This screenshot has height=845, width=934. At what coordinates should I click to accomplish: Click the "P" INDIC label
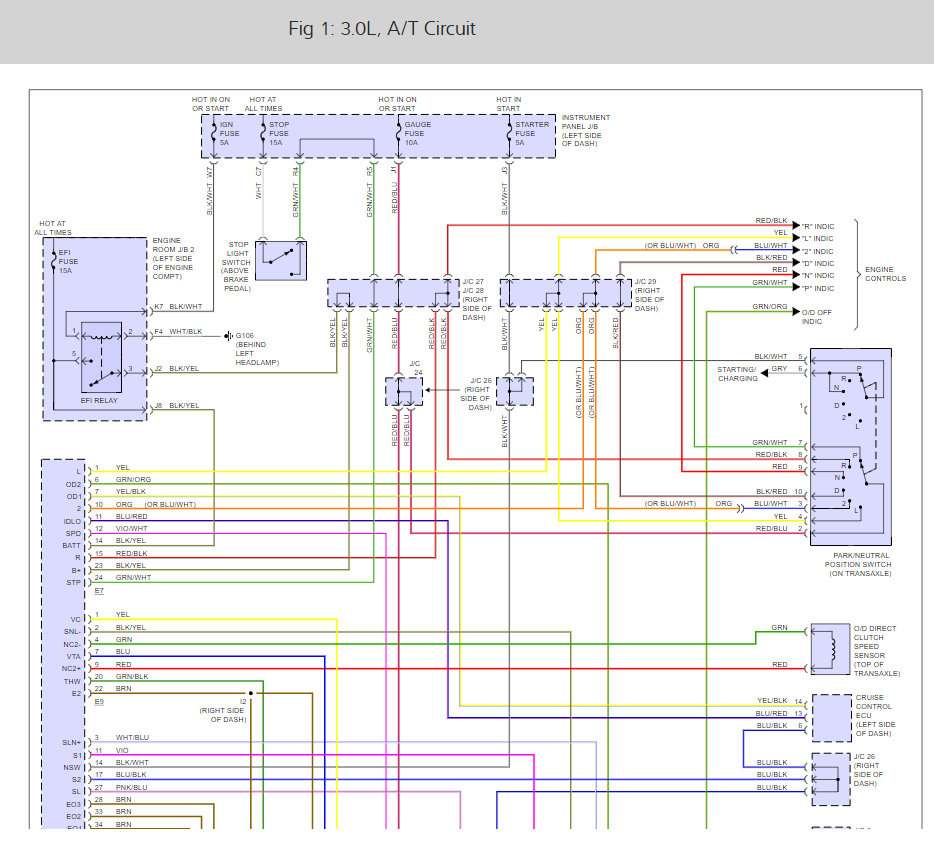(x=818, y=288)
